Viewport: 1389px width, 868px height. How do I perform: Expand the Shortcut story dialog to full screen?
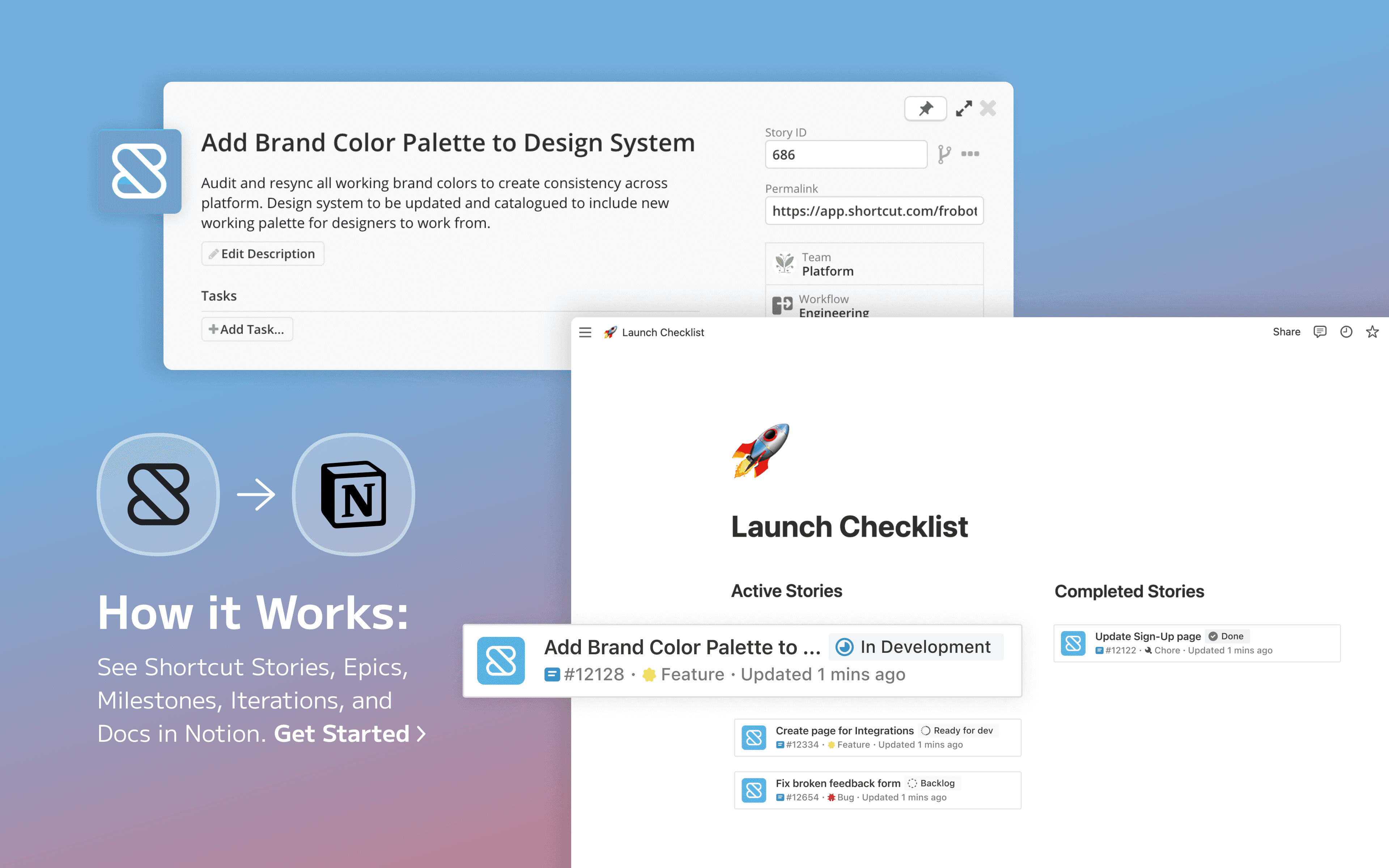click(x=964, y=109)
